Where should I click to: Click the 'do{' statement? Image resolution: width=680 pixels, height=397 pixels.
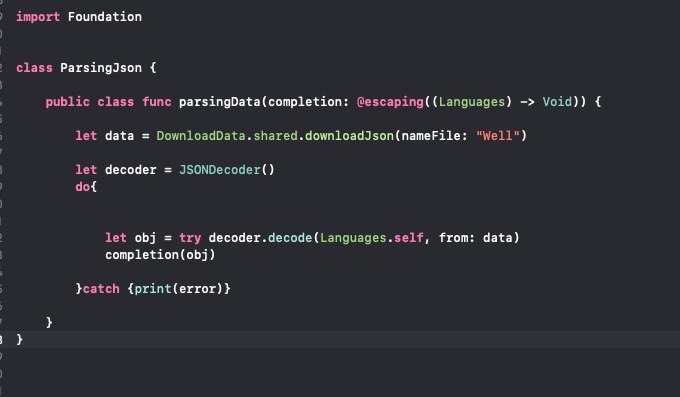click(x=86, y=187)
